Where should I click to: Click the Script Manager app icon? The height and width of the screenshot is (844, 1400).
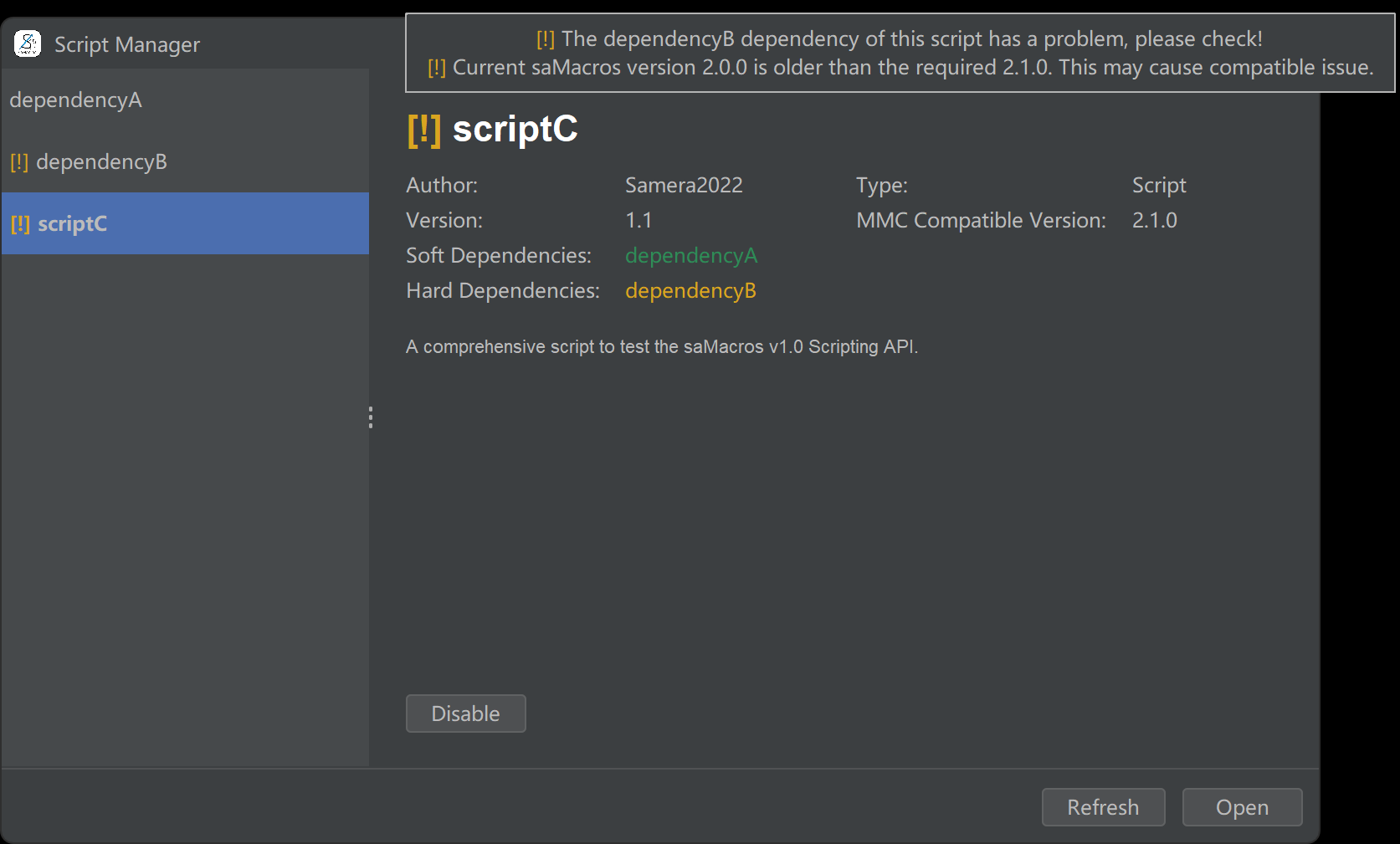28,43
